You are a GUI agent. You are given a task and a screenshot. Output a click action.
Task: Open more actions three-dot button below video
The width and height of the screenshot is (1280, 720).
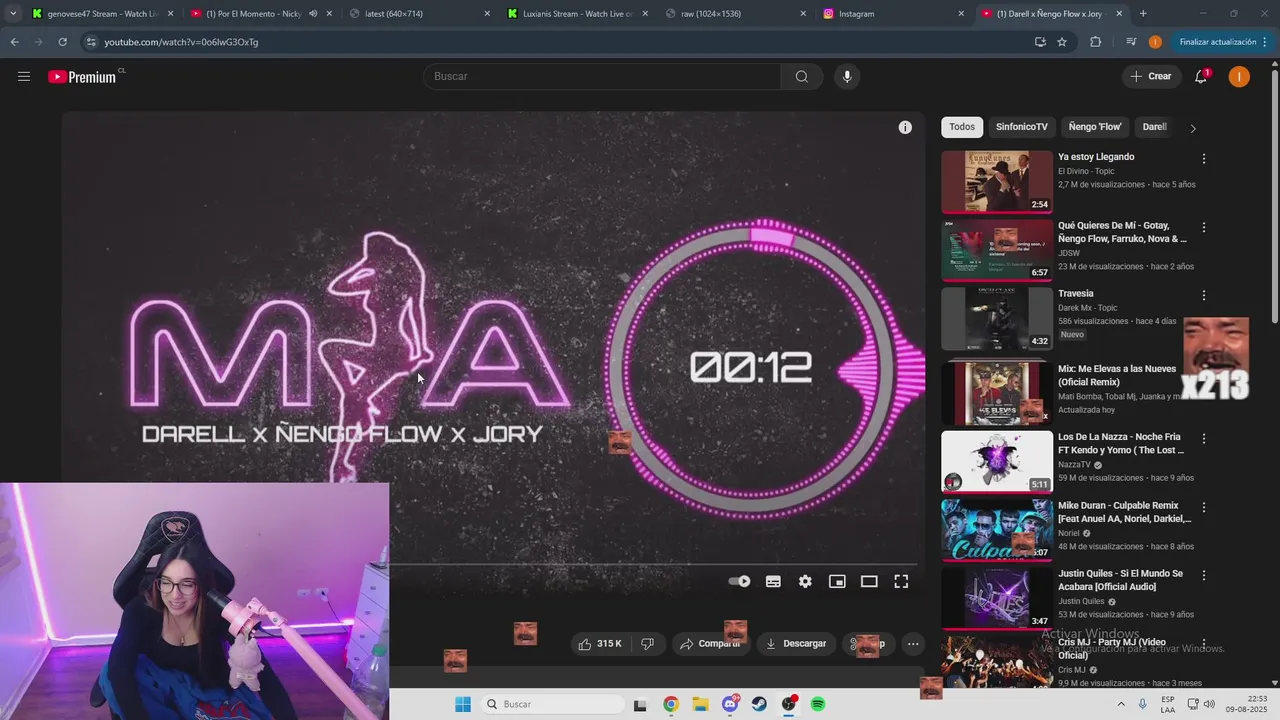click(913, 644)
